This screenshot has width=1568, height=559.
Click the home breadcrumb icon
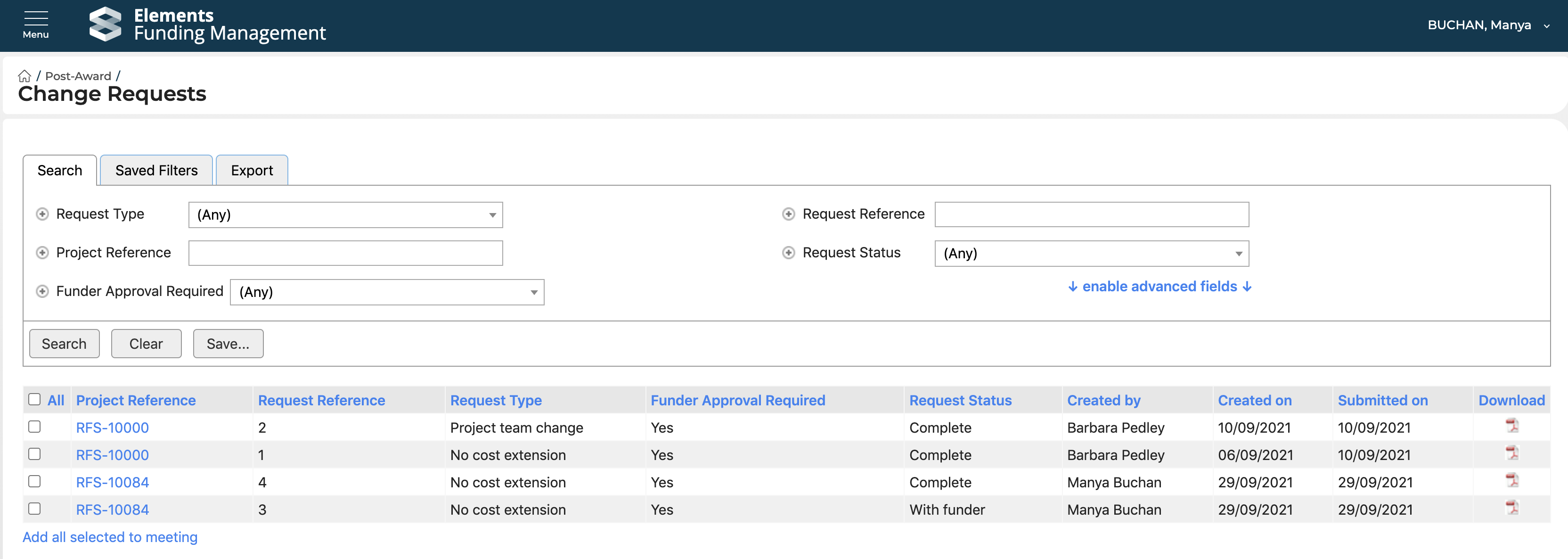24,76
